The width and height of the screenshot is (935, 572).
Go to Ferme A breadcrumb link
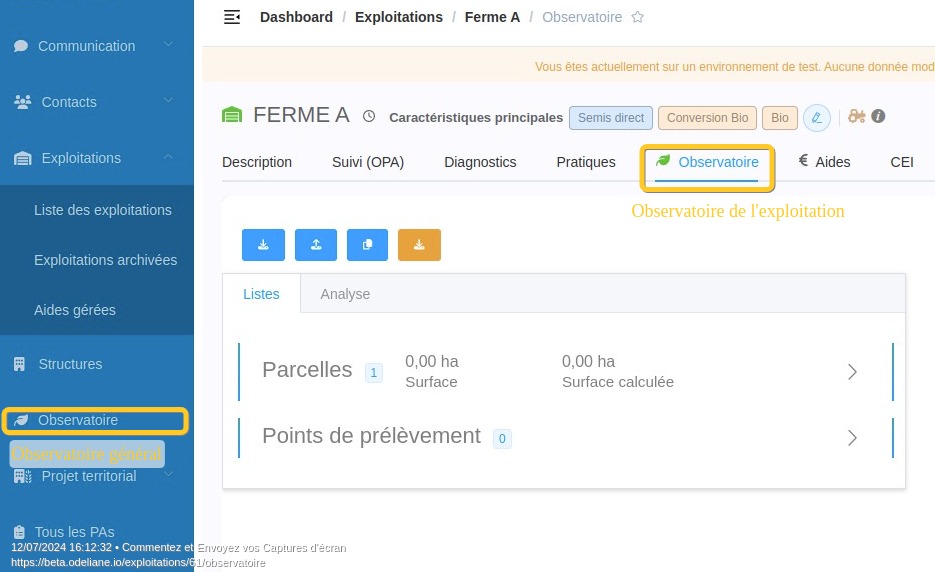492,17
